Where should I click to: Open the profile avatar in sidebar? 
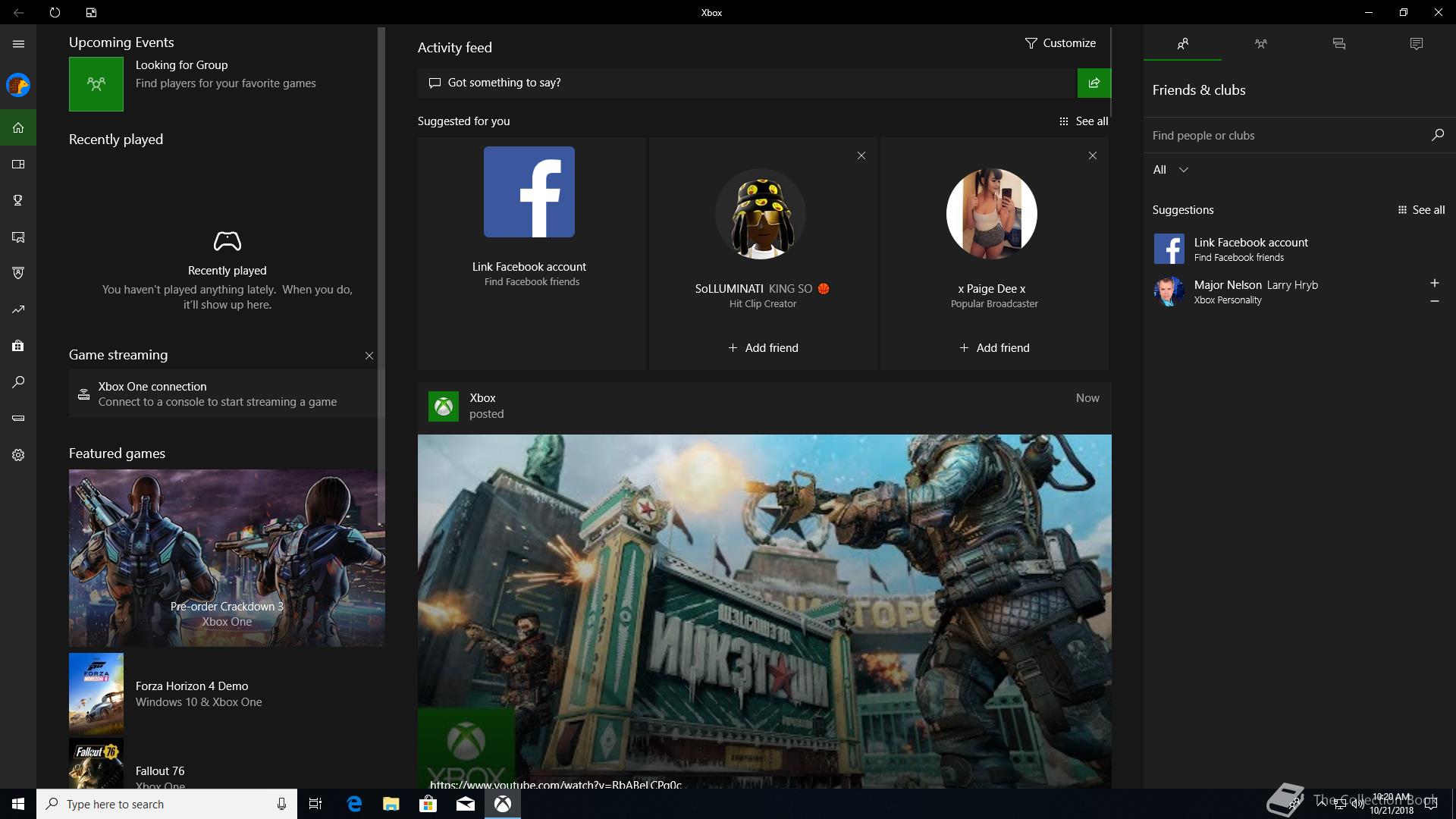tap(18, 85)
